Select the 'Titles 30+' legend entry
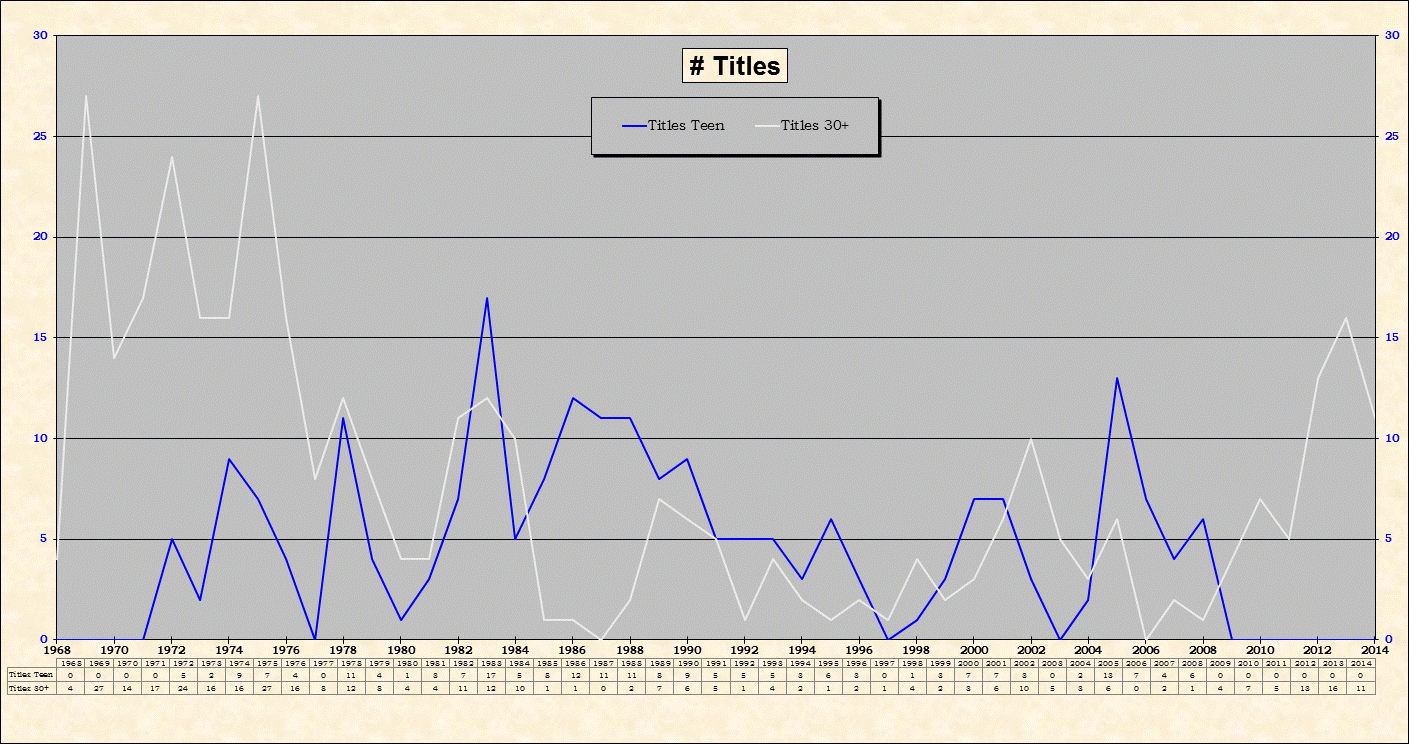 click(815, 125)
